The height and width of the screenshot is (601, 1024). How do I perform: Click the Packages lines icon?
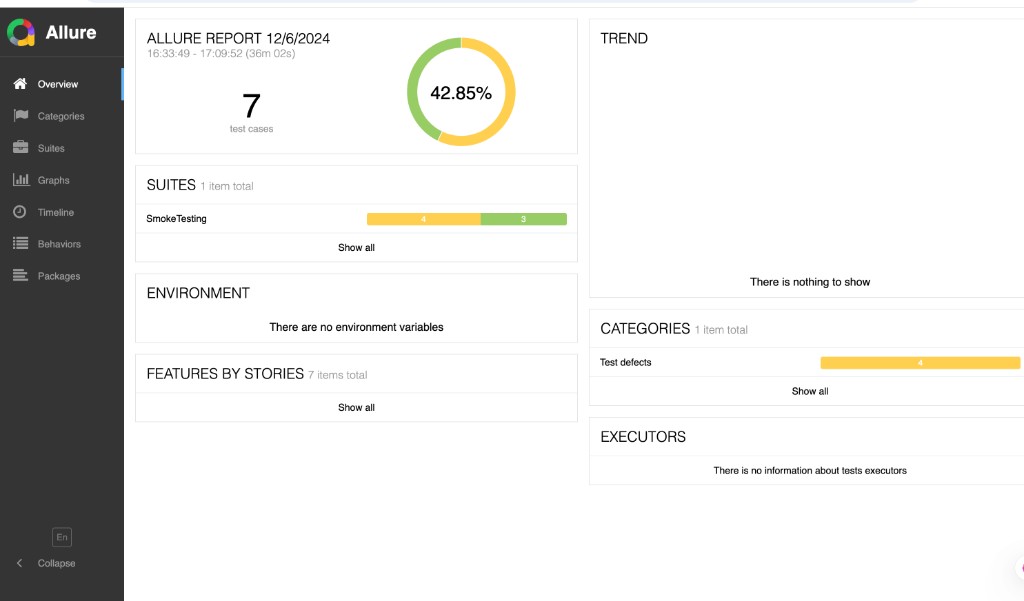(x=21, y=276)
